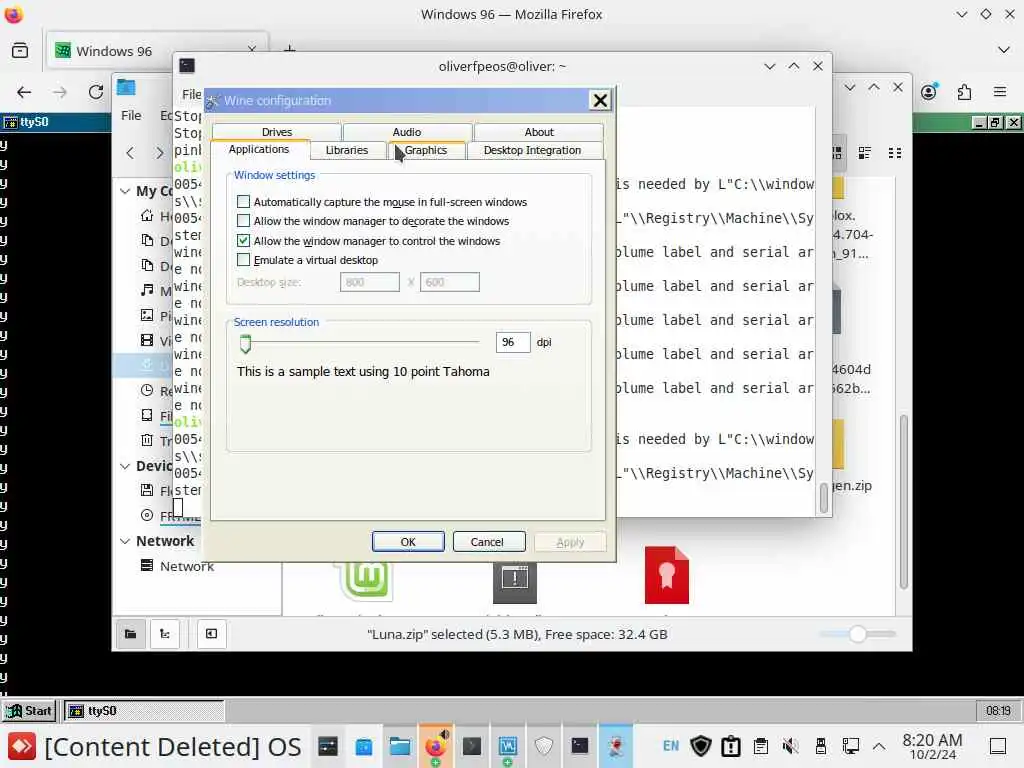Switch to the Drives tab
Image resolution: width=1024 pixels, height=768 pixels.
point(277,132)
